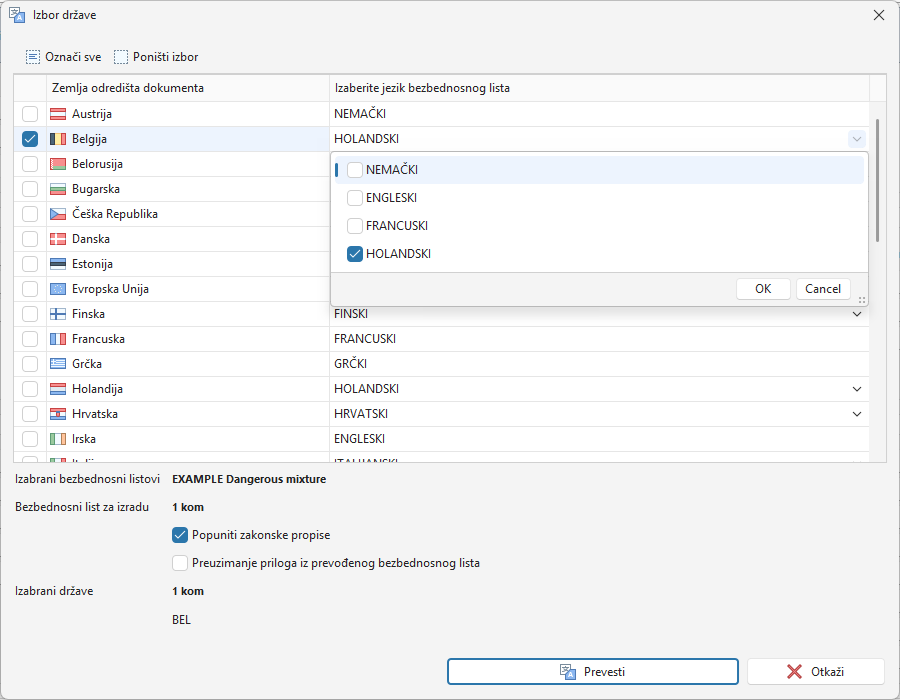This screenshot has height=700, width=900.
Task: Click the Belgija flag icon
Action: coord(58,139)
